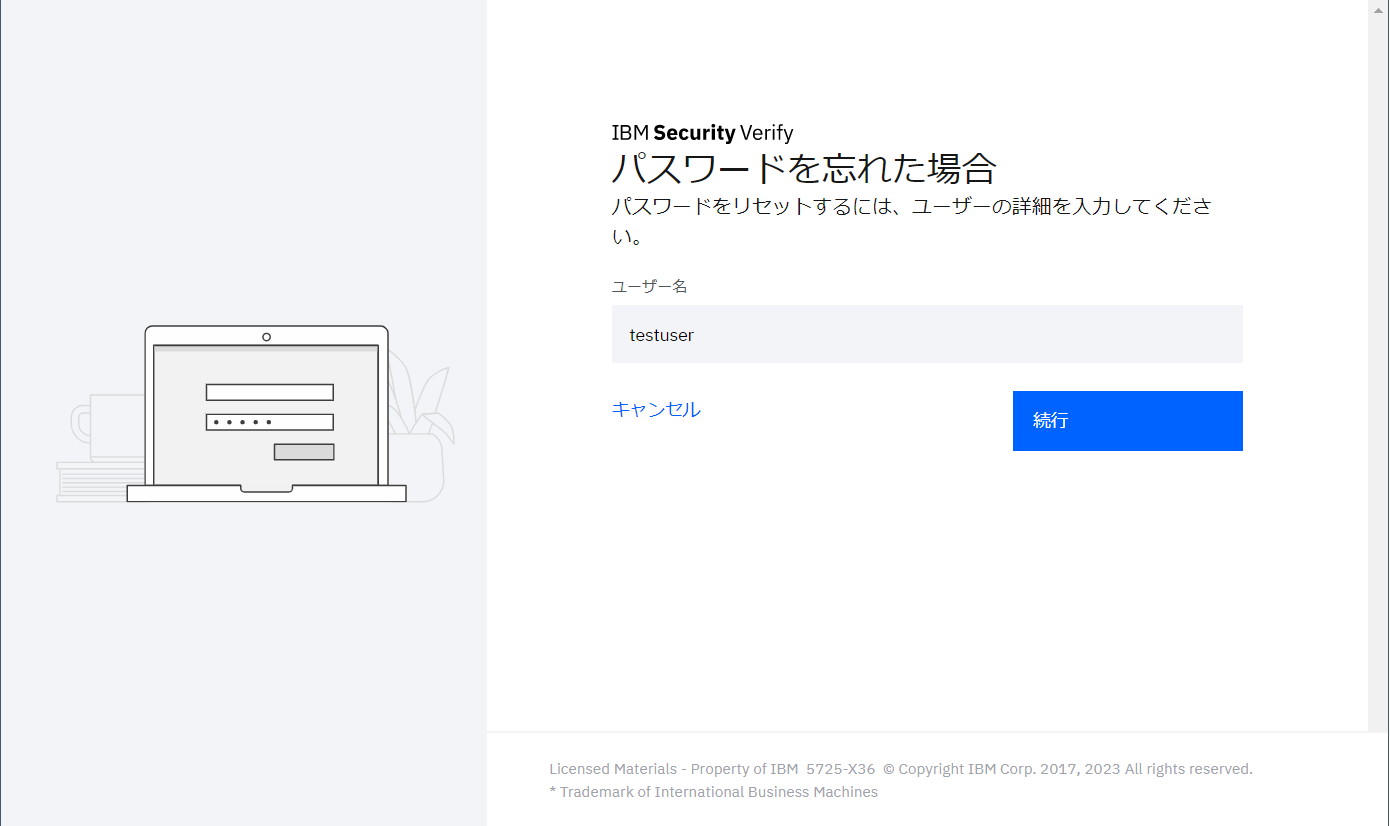Click the キャンセル link
1390x826 pixels.
click(x=656, y=409)
